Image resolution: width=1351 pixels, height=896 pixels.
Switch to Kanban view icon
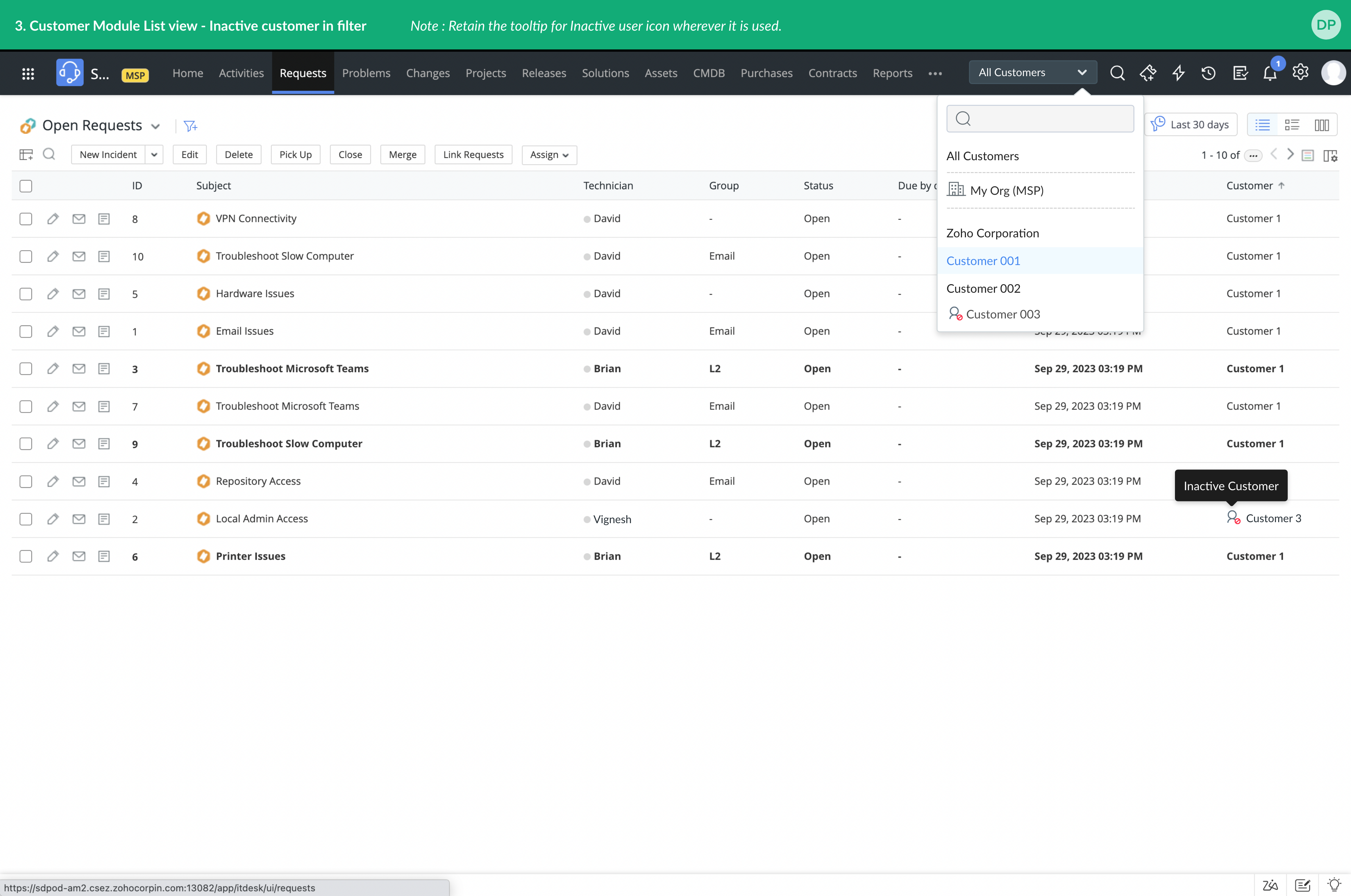[x=1321, y=125]
